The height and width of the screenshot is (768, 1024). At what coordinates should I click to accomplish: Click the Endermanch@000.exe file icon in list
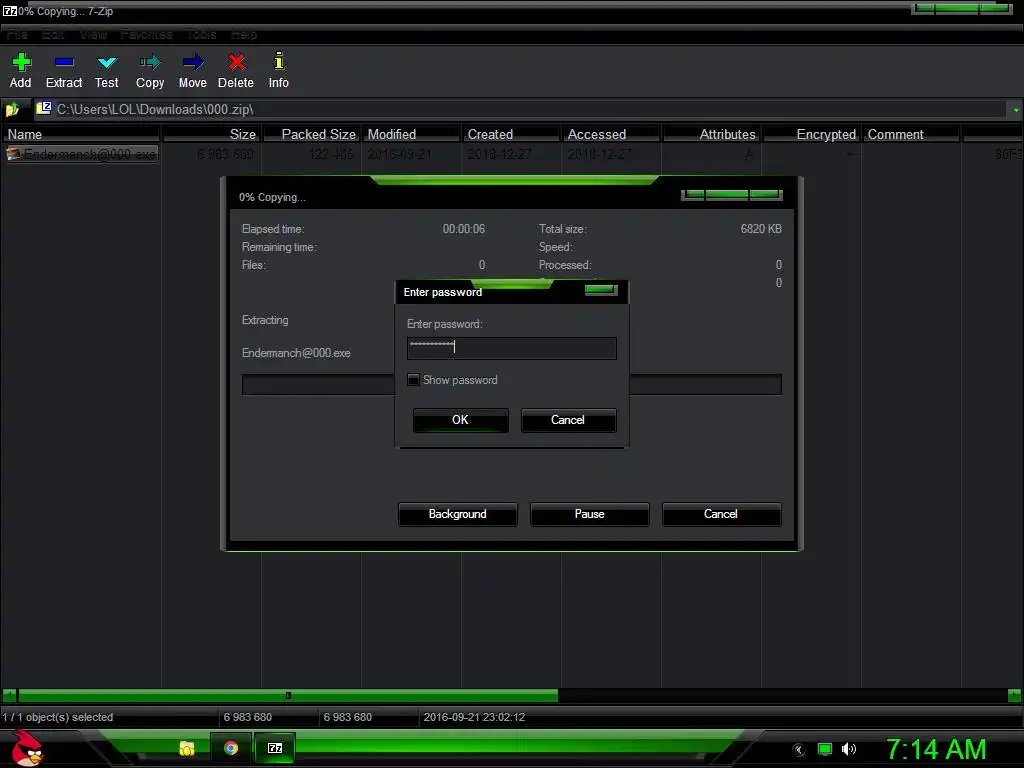13,154
